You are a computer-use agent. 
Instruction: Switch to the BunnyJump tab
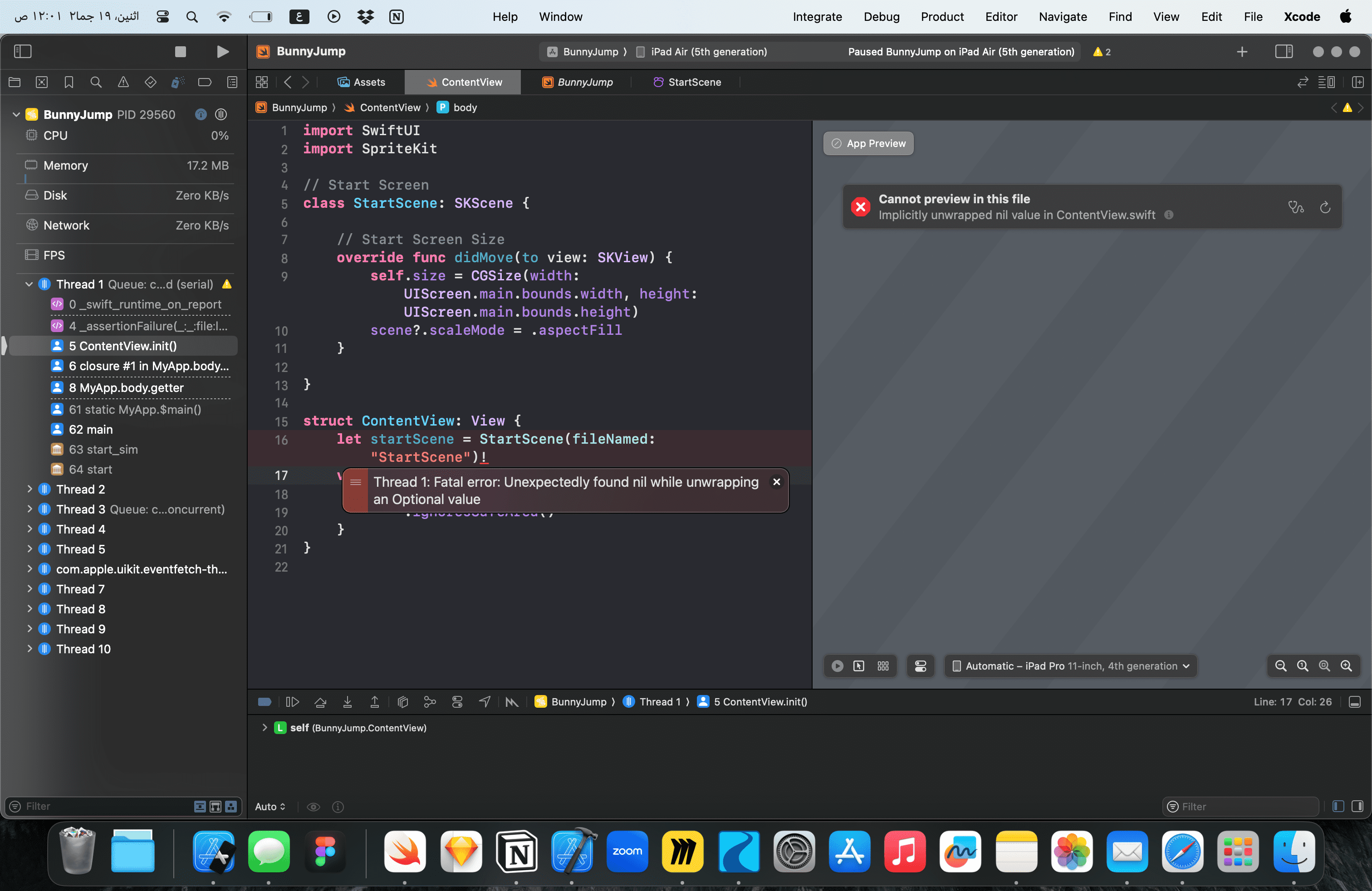(577, 82)
